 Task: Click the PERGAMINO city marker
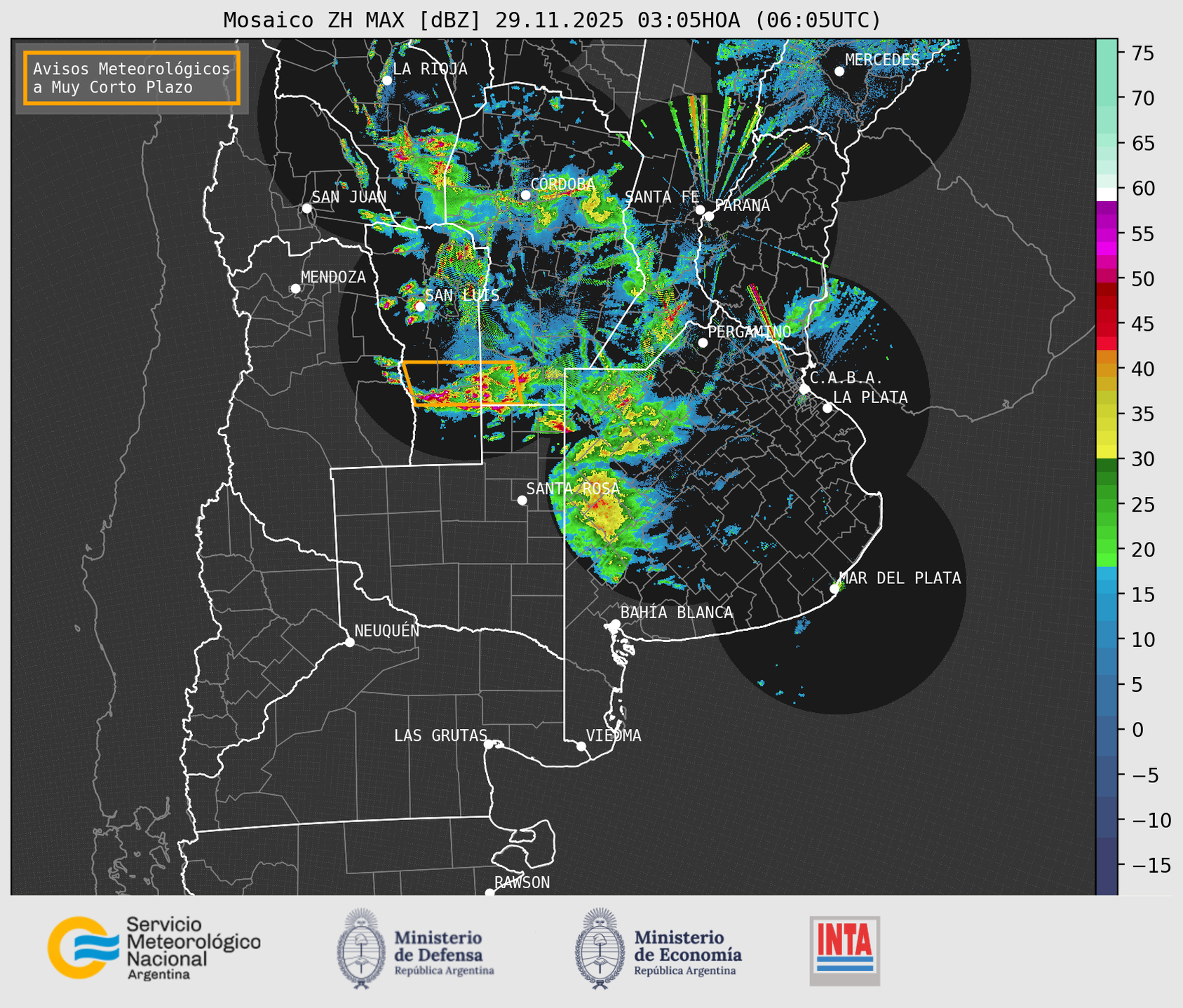pyautogui.click(x=703, y=343)
